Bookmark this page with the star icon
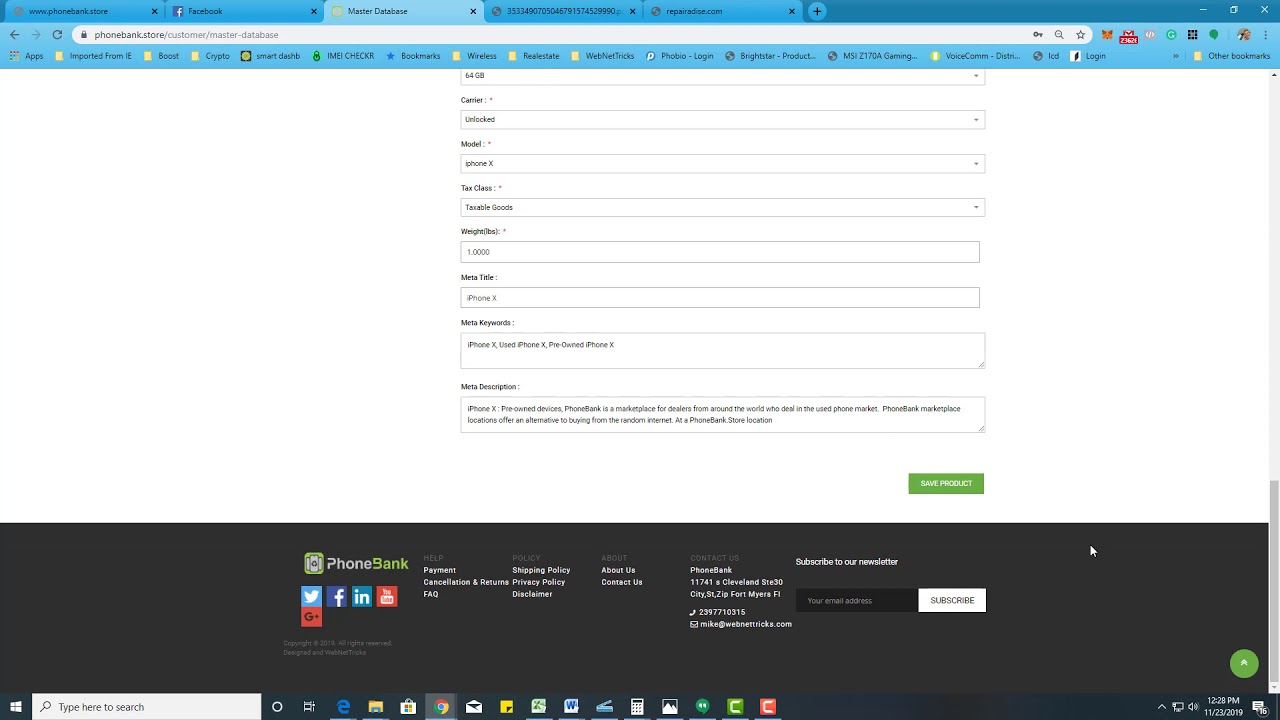This screenshot has width=1280, height=720. coord(1081,34)
